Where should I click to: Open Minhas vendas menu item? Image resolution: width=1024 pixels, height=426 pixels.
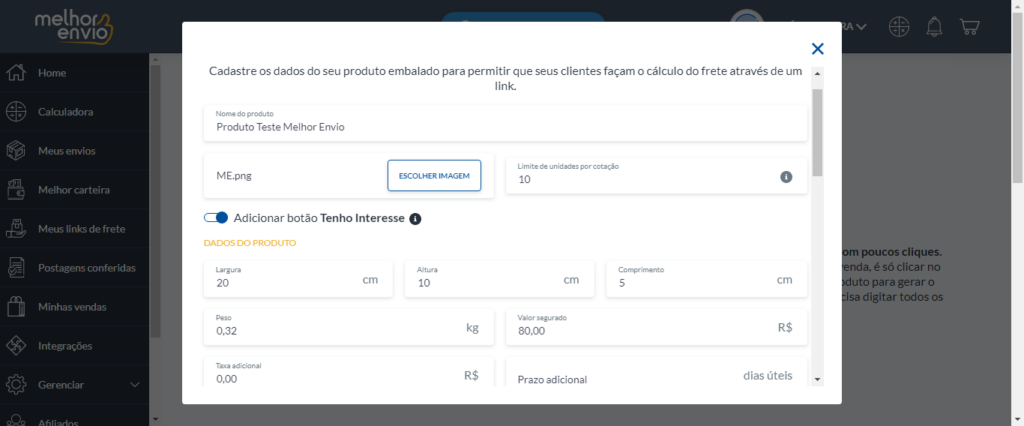point(74,306)
